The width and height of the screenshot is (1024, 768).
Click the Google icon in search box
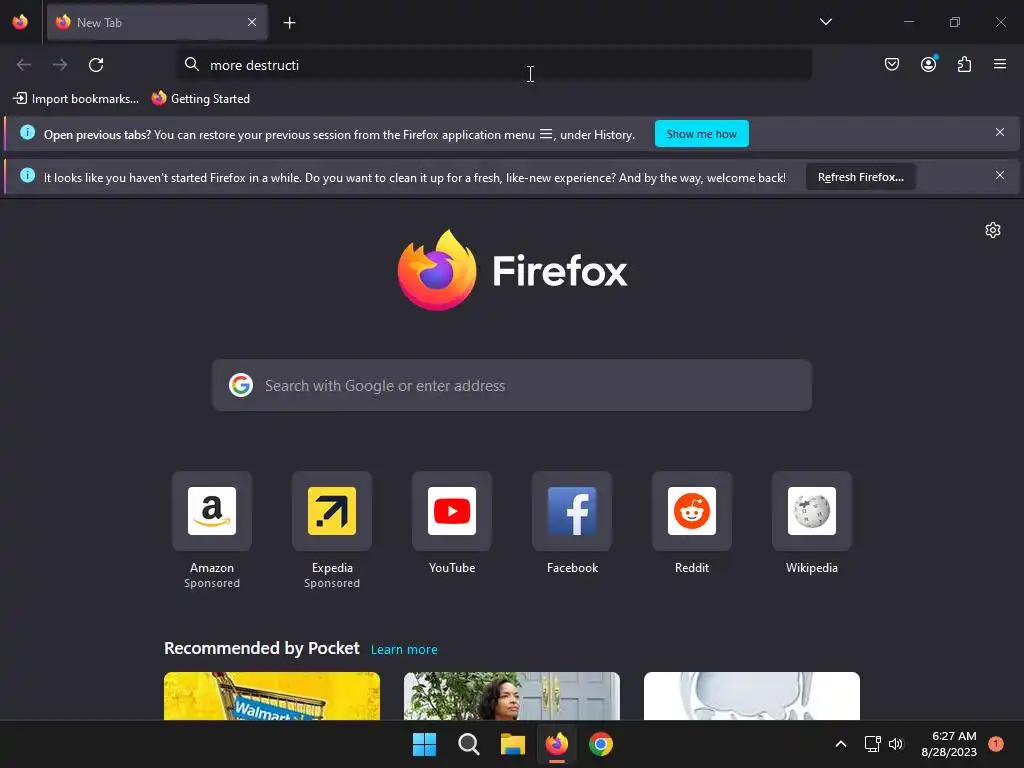coord(241,385)
